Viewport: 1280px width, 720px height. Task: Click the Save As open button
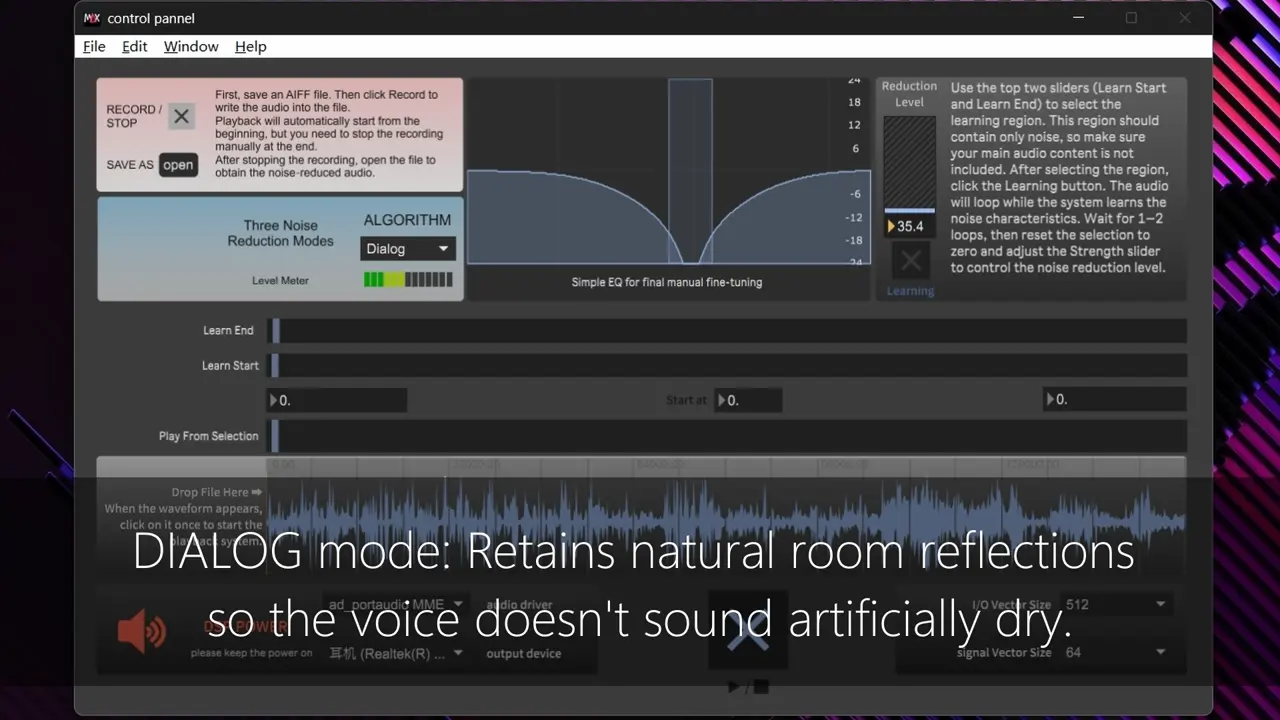[178, 165]
